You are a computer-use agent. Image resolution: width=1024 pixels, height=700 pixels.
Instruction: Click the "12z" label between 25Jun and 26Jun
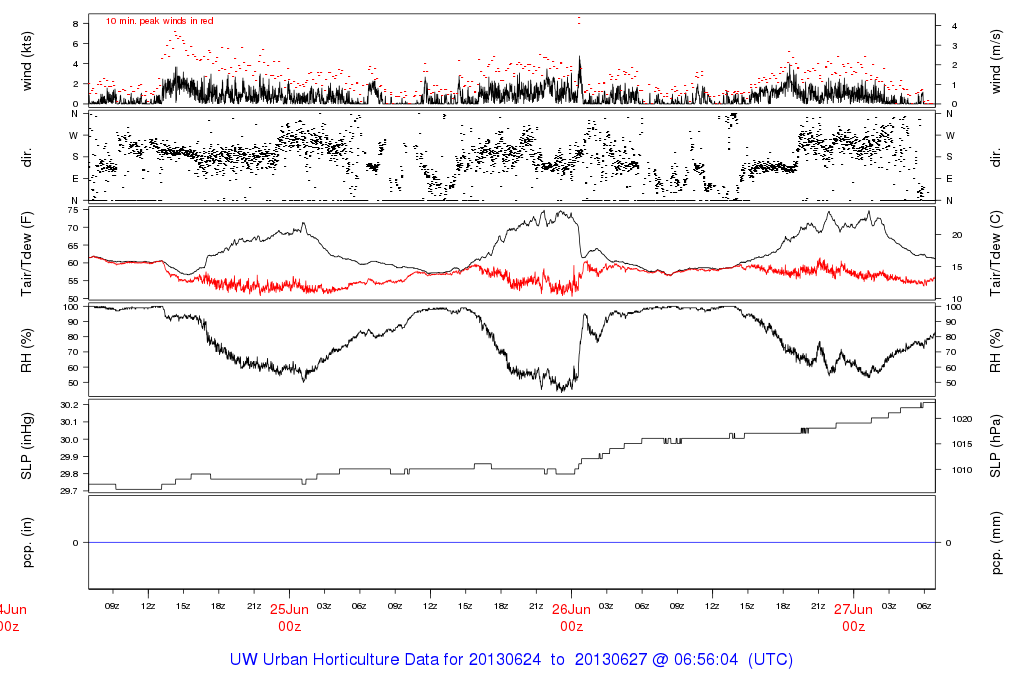click(x=430, y=606)
